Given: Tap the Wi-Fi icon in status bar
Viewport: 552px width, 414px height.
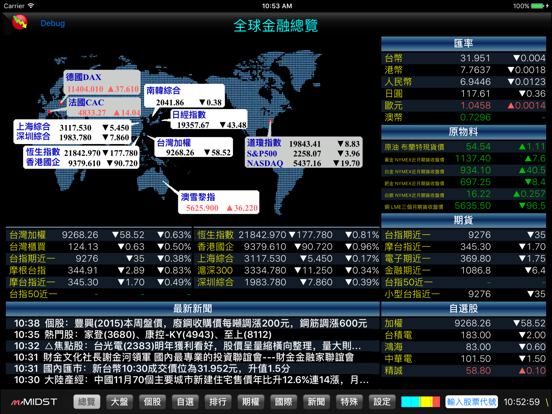Looking at the screenshot, I should 31,6.
